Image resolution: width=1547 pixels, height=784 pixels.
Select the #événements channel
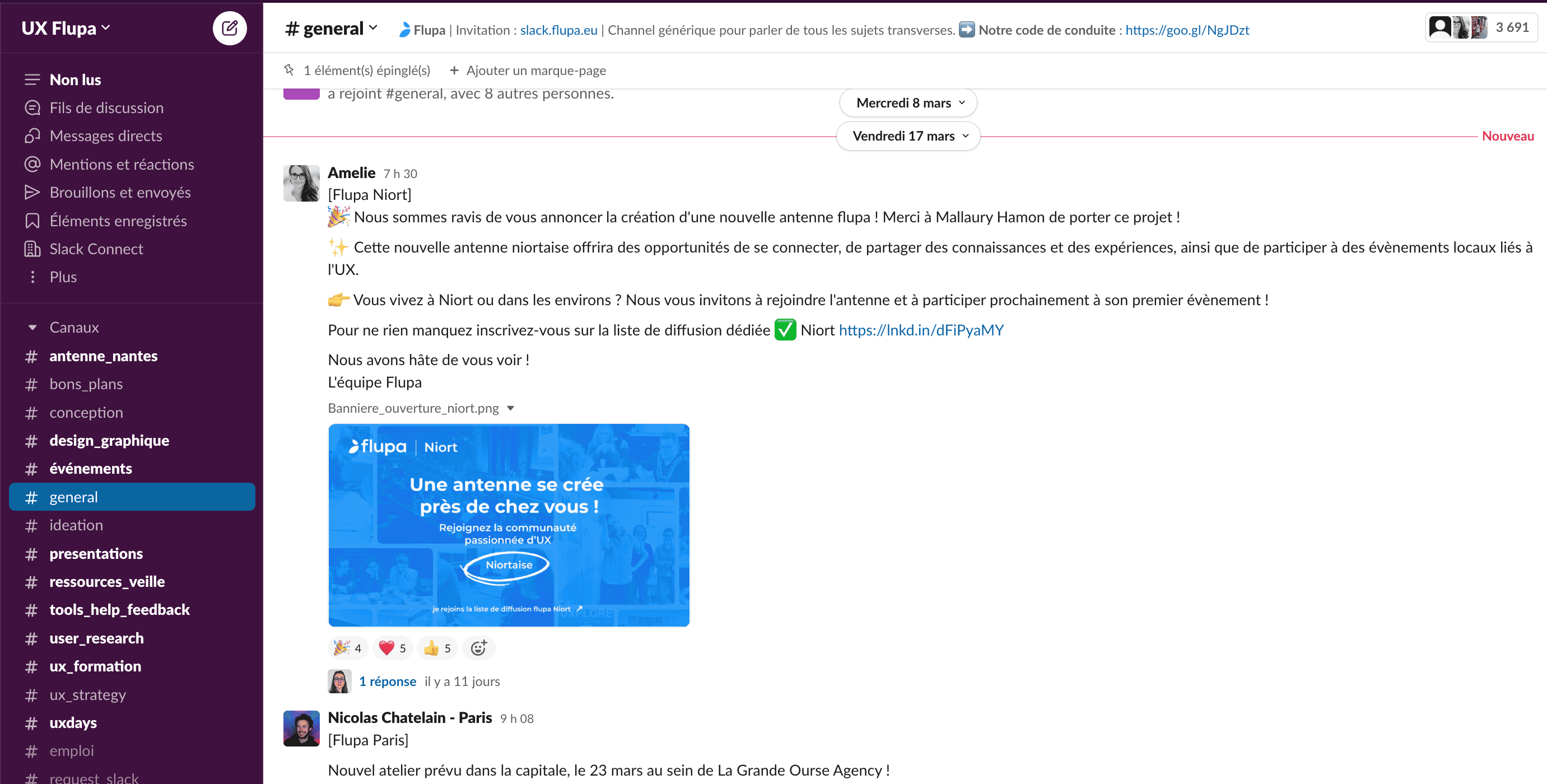pyautogui.click(x=91, y=467)
